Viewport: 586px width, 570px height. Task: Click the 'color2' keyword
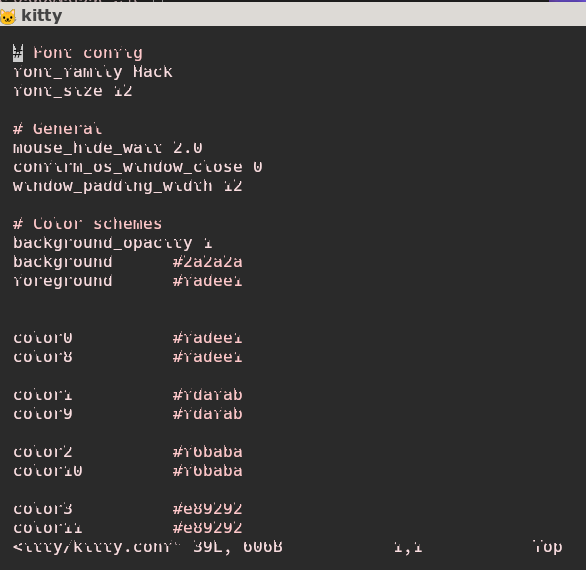point(43,452)
